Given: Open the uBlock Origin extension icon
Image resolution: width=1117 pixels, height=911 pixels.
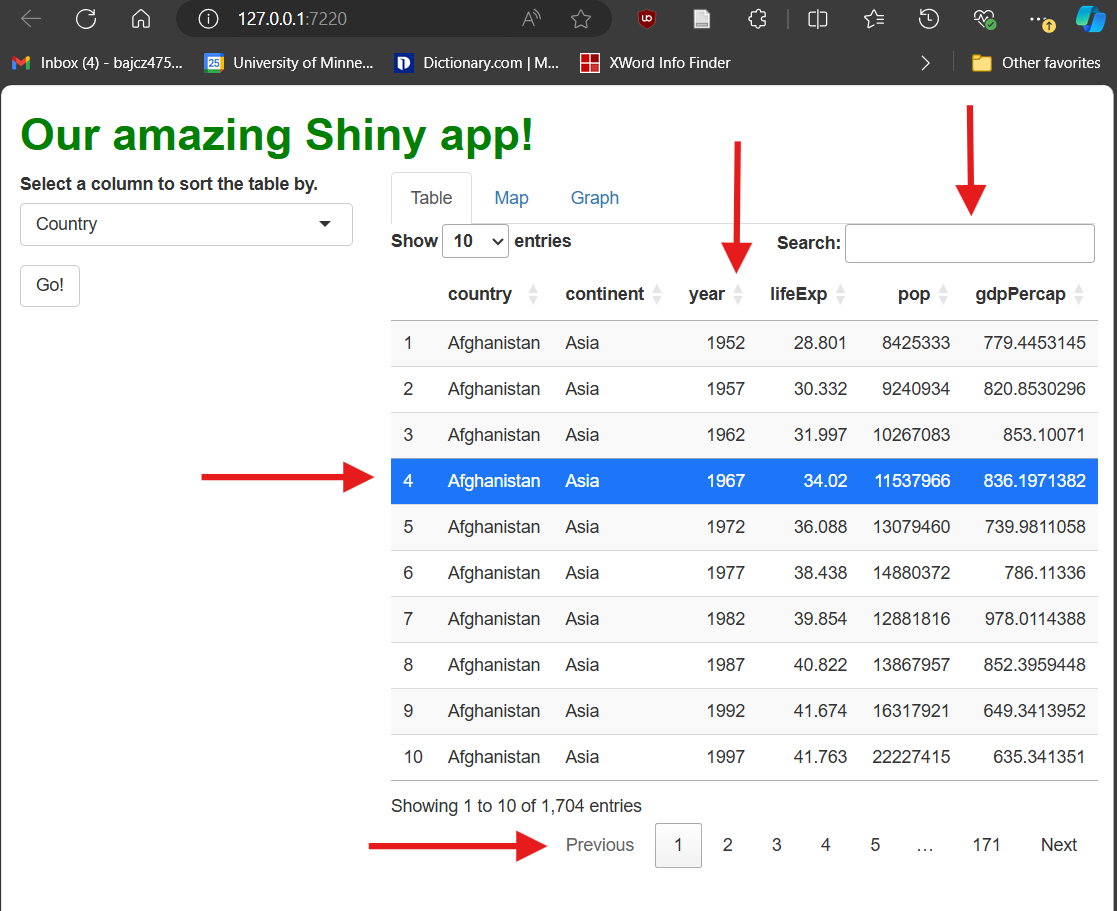Looking at the screenshot, I should (647, 19).
